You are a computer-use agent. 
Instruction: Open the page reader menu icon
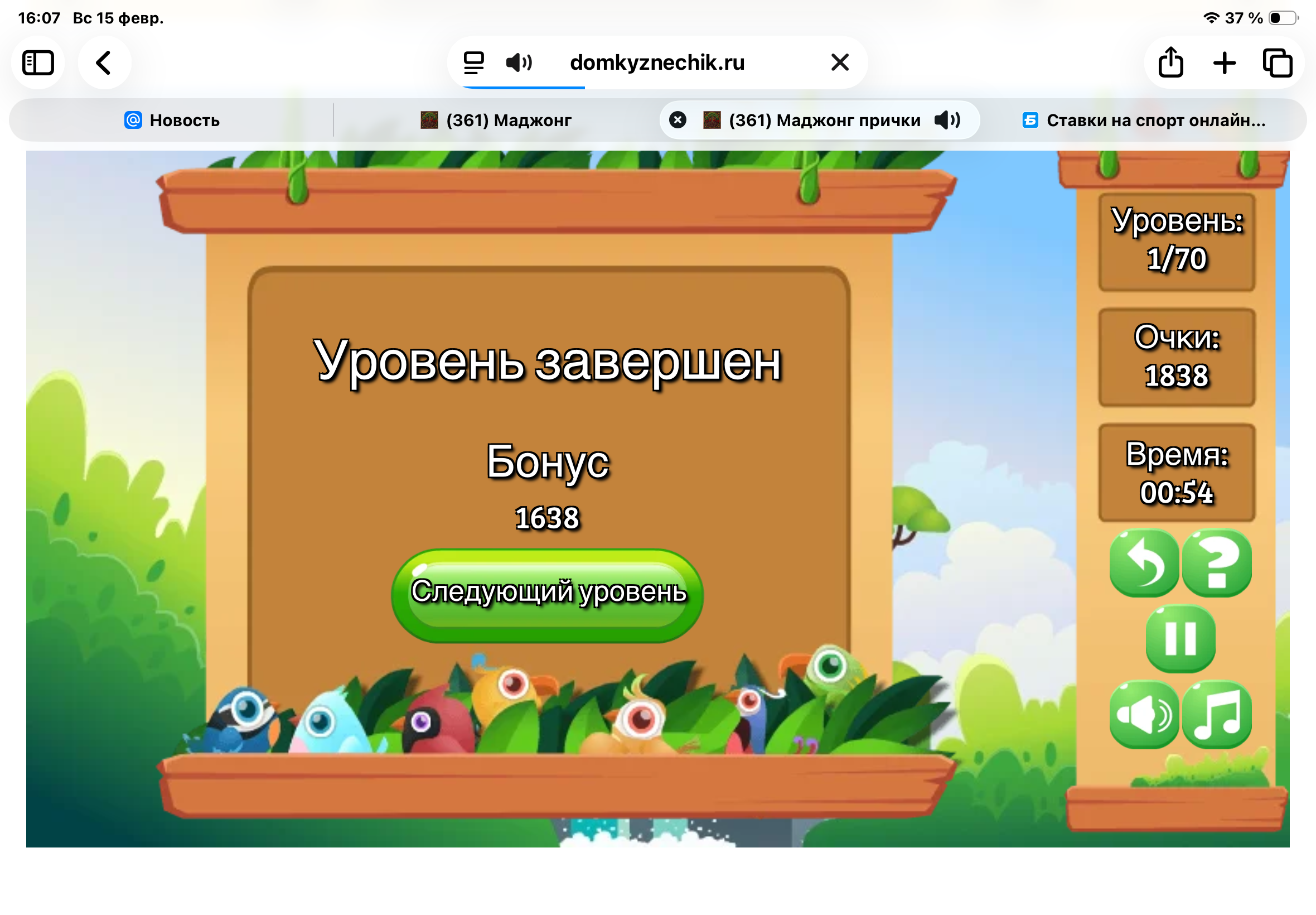(x=473, y=62)
